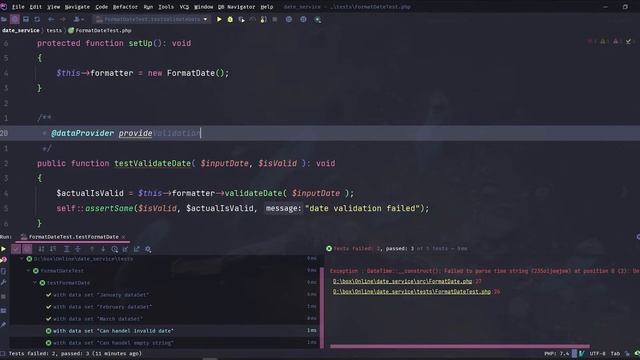Screen dimensions: 640x360
Task: Click the Back navigation arrow
Action: [51, 19]
